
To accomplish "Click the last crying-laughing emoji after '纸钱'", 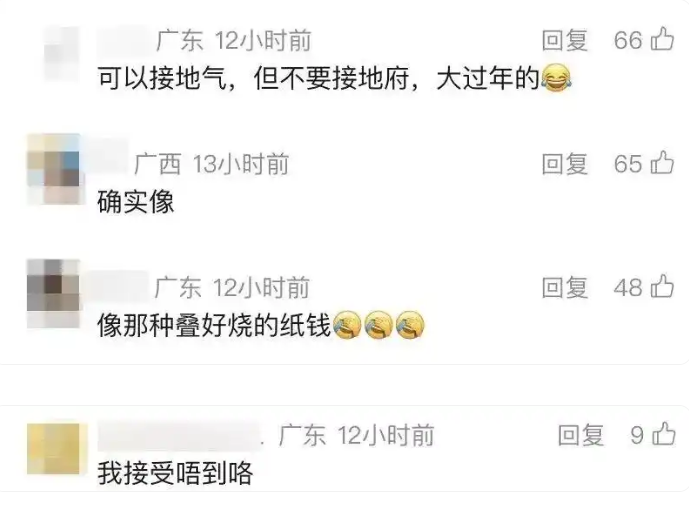I will [x=410, y=325].
